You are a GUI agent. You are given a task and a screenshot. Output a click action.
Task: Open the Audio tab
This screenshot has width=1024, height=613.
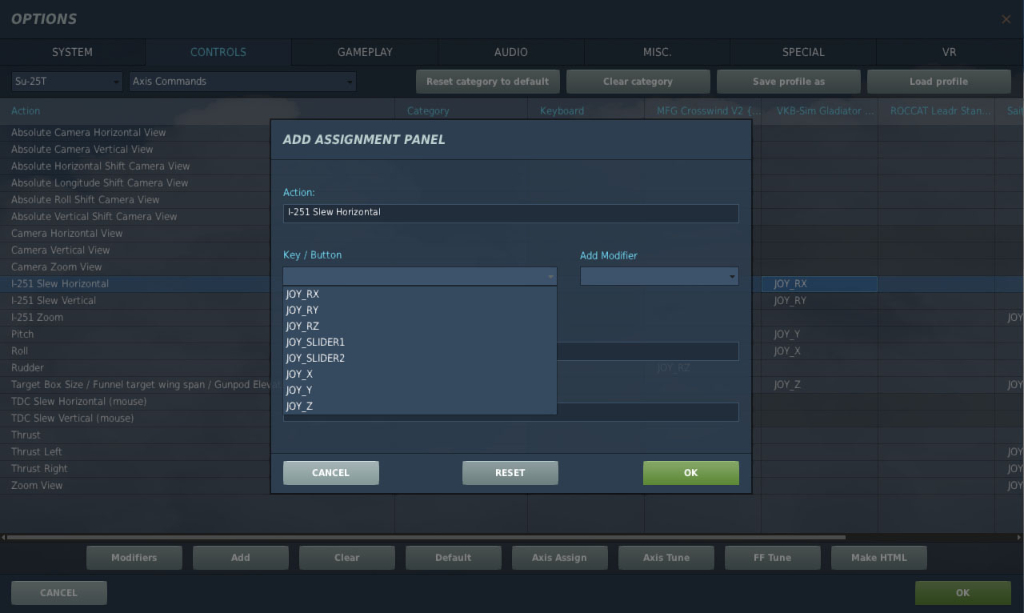(511, 52)
